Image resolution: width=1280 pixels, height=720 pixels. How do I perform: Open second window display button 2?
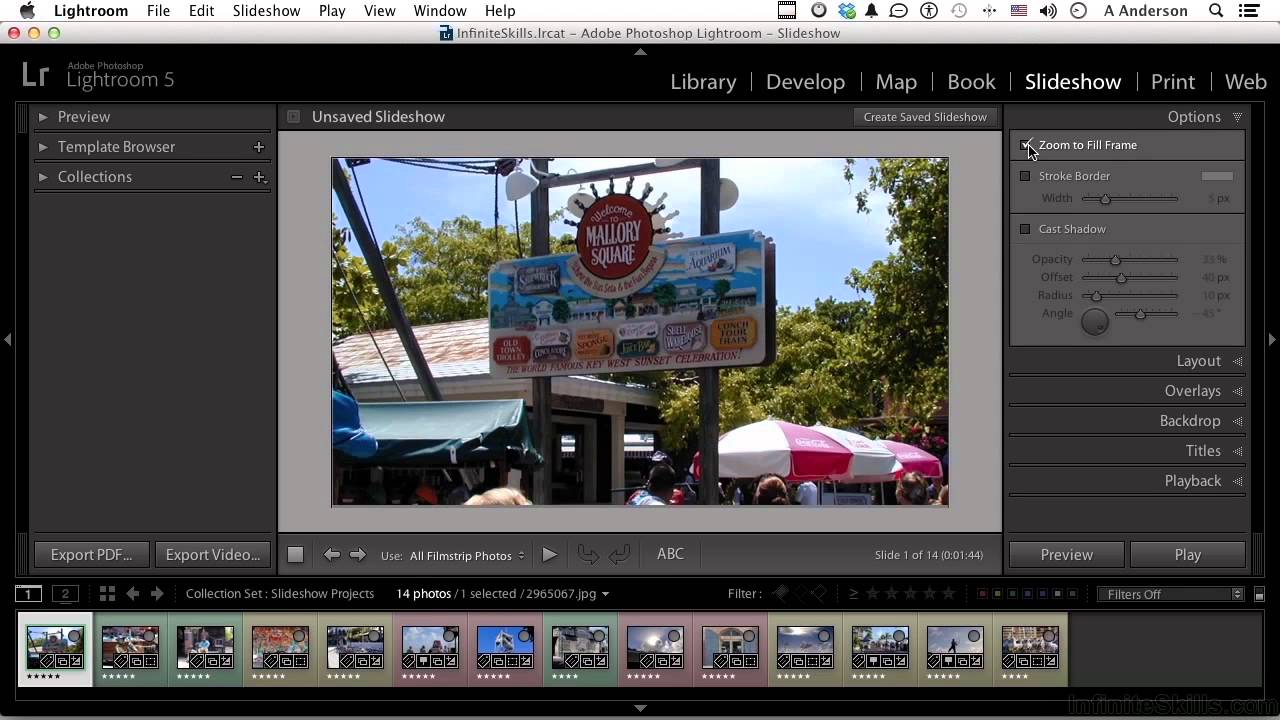(x=65, y=594)
